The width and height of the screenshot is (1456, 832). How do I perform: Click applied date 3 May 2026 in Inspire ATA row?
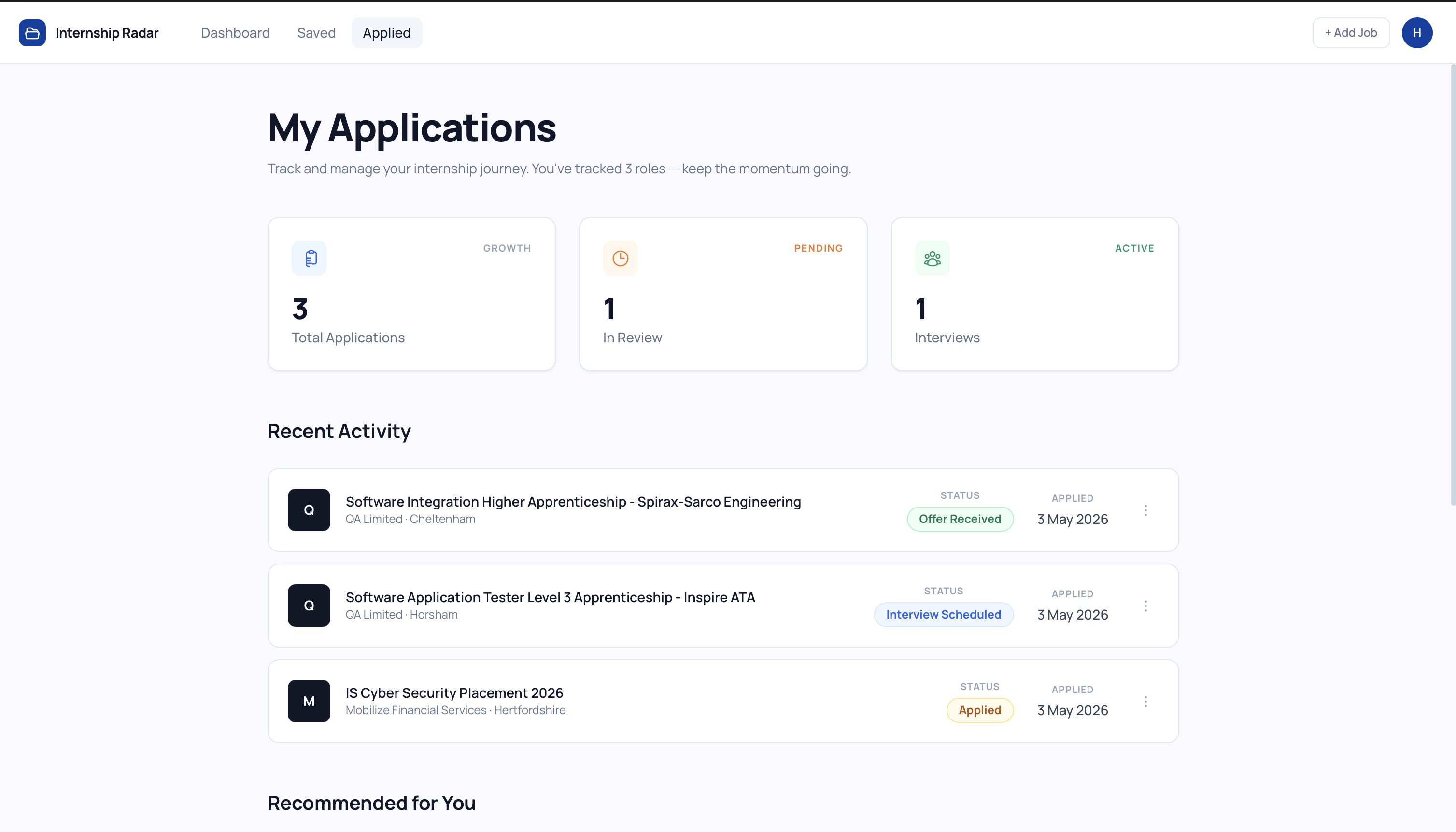tap(1073, 615)
